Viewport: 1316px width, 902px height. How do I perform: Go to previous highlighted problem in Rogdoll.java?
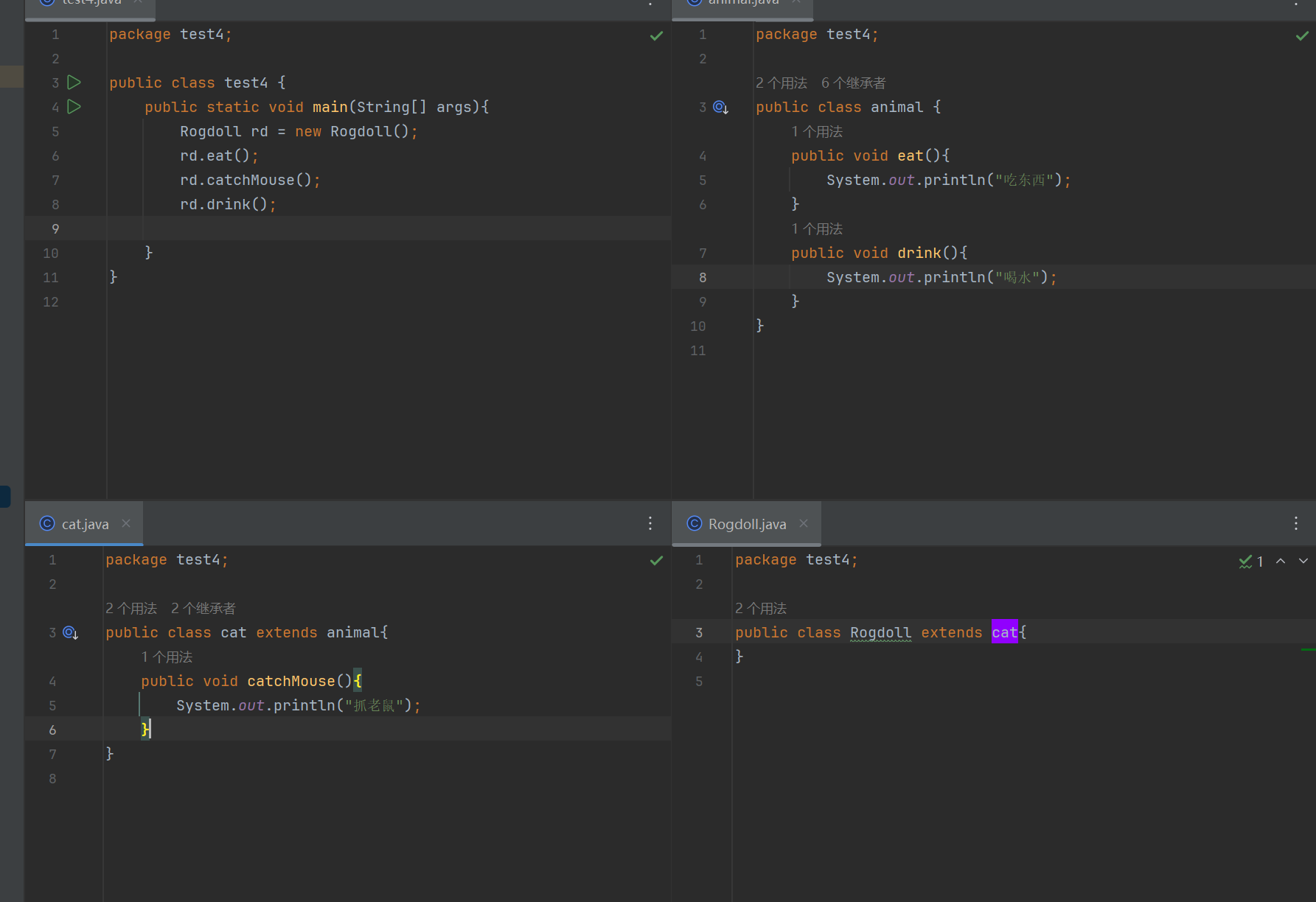coord(1281,561)
